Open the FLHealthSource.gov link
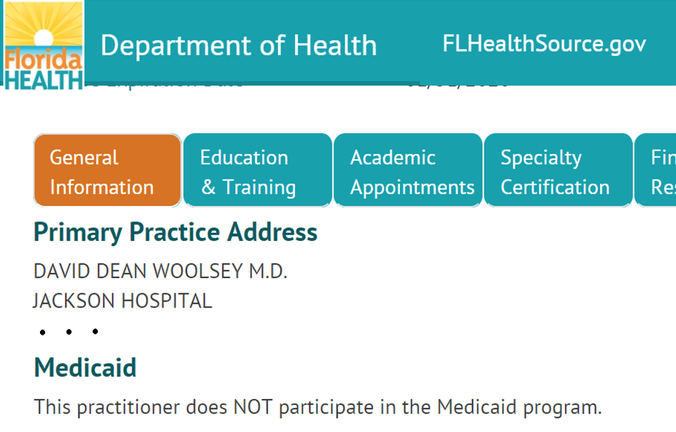The height and width of the screenshot is (432, 676). 544,44
